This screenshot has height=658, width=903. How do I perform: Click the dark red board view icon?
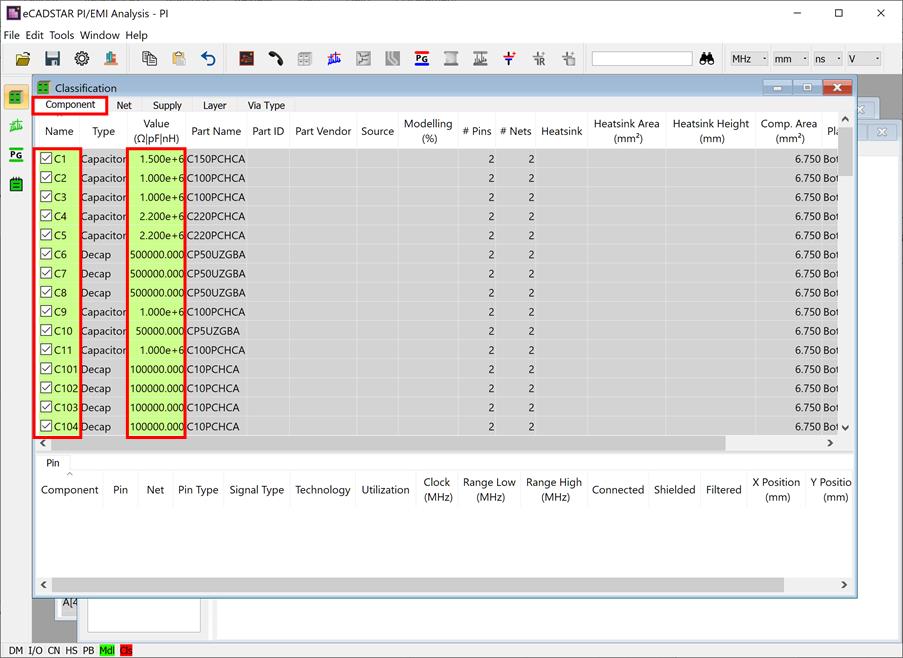246,59
